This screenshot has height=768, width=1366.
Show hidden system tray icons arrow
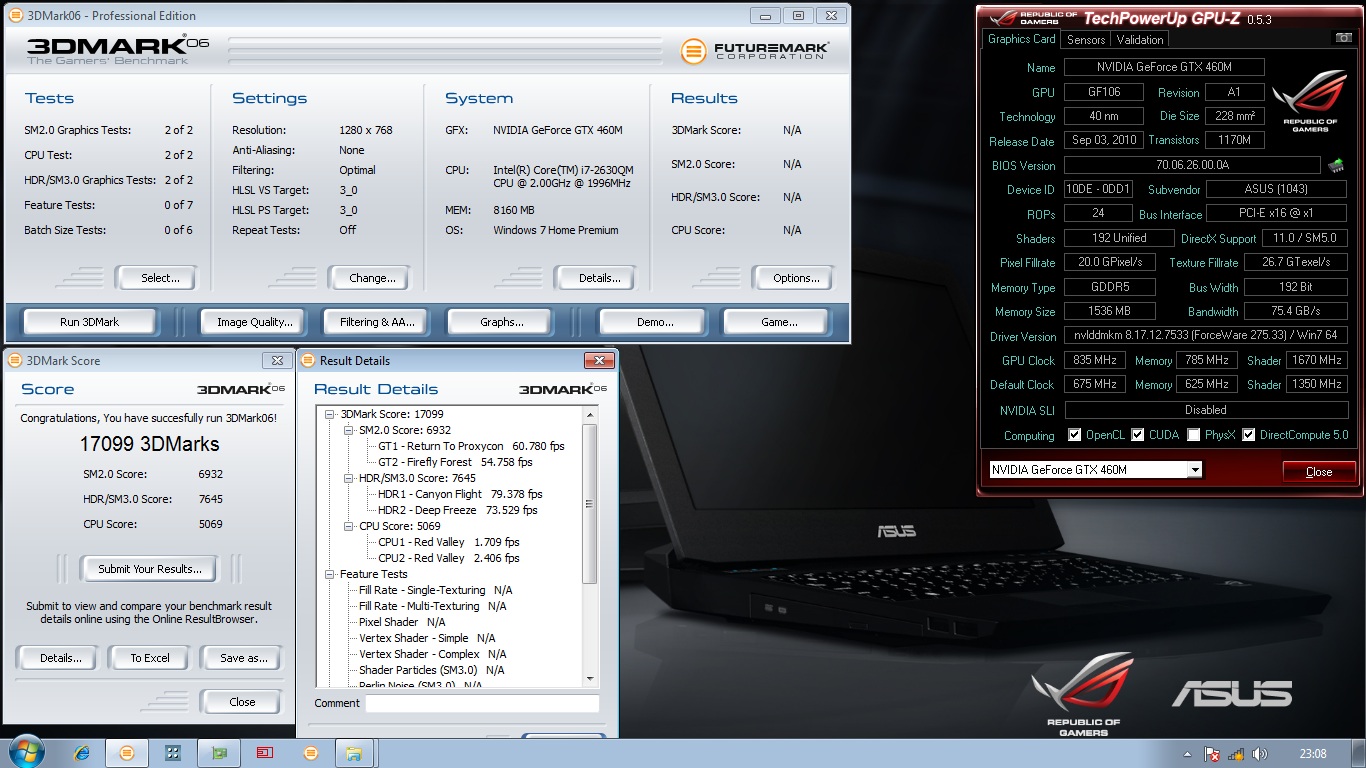pos(1188,754)
